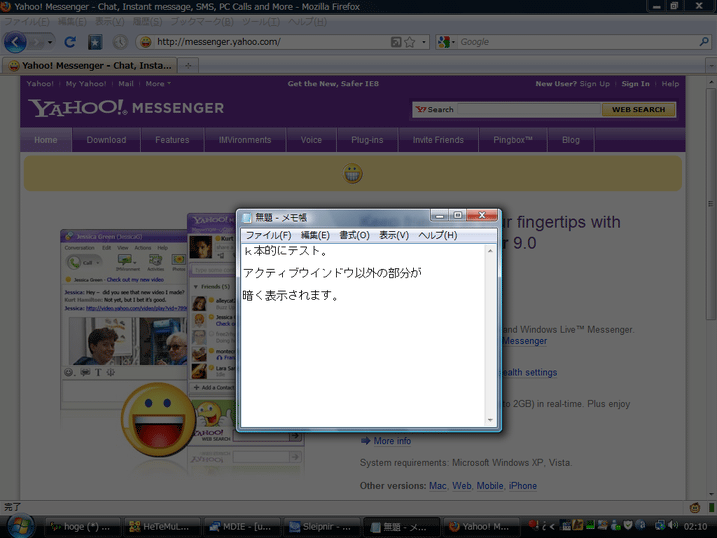Open Google search engine selector
Viewport: 717px width, 538px height.
(446, 42)
